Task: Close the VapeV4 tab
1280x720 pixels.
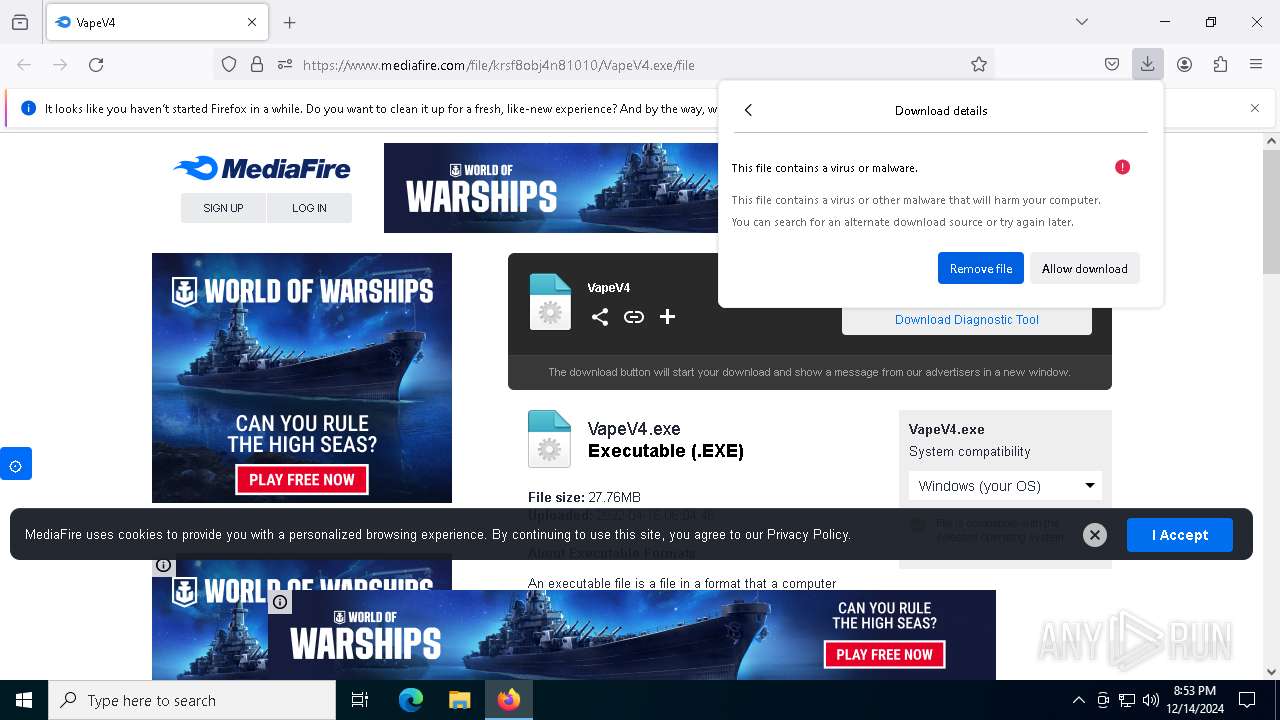Action: click(252, 22)
